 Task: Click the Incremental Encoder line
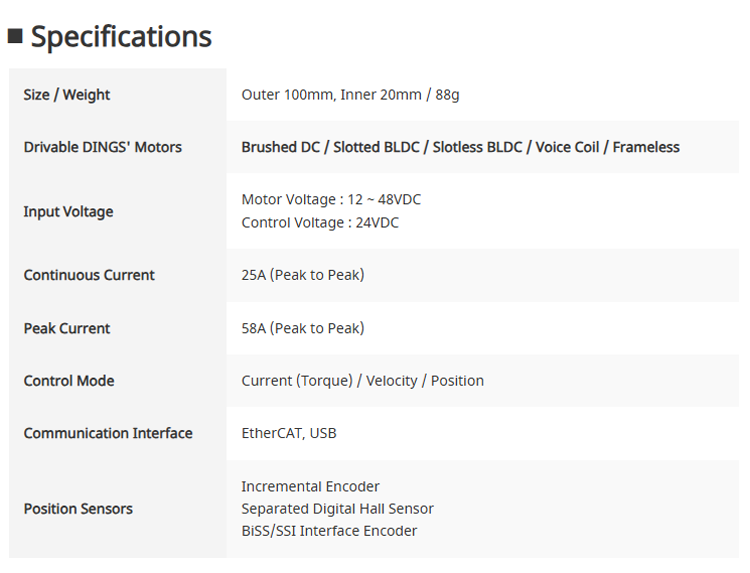[x=310, y=486]
